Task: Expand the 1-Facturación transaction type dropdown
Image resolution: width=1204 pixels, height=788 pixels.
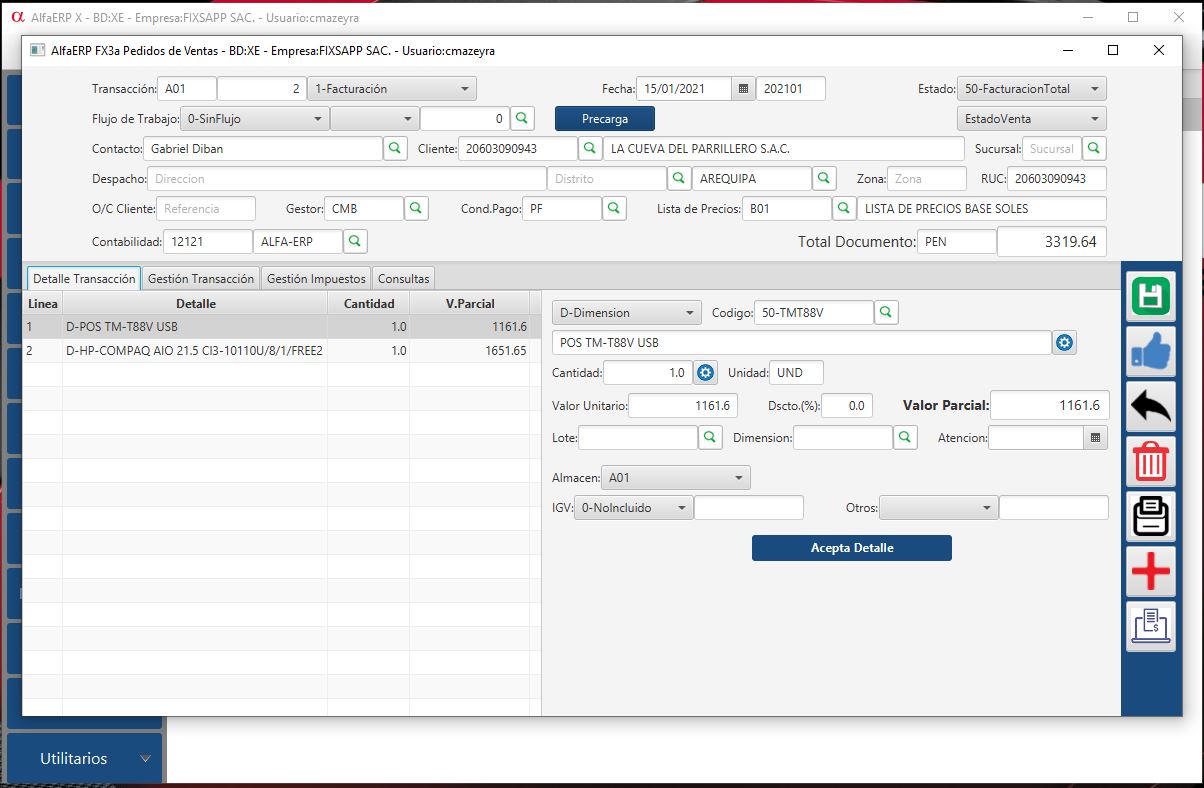Action: (392, 89)
